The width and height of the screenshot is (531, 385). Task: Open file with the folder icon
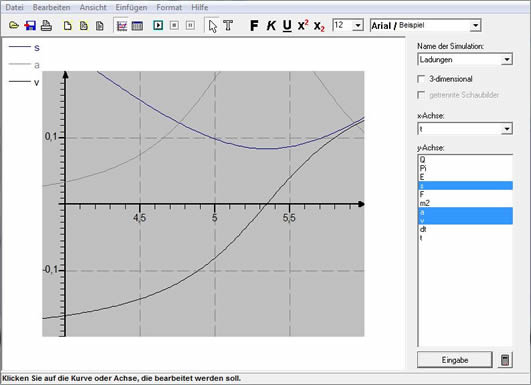(x=14, y=25)
